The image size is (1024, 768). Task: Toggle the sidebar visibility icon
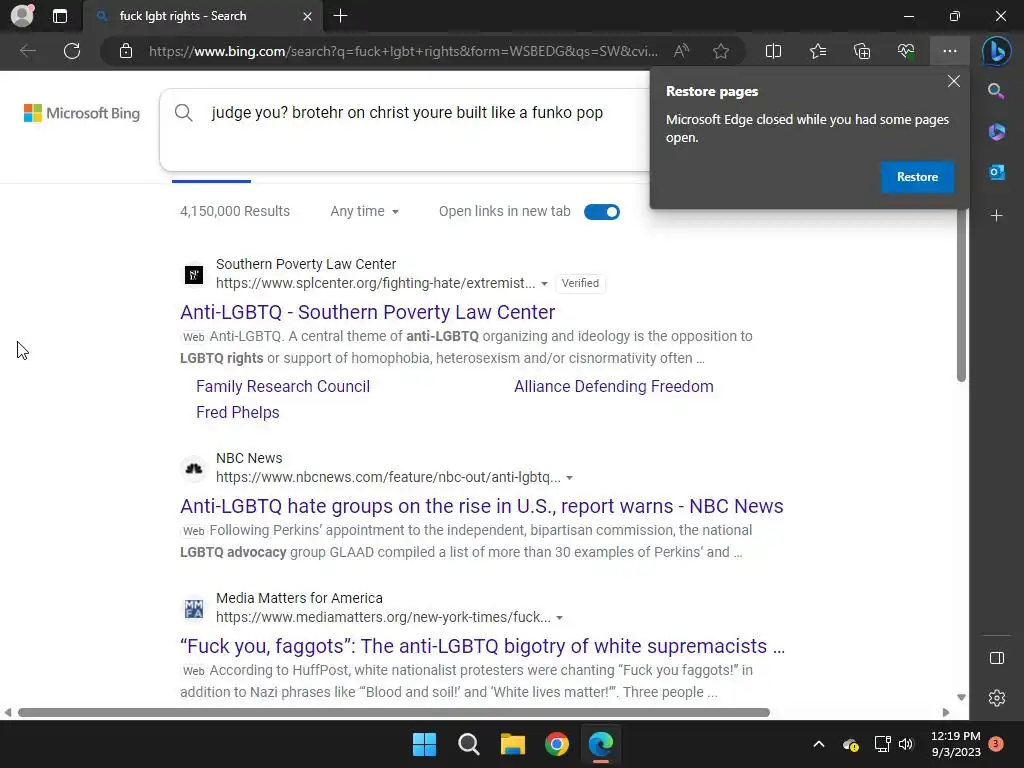click(997, 658)
